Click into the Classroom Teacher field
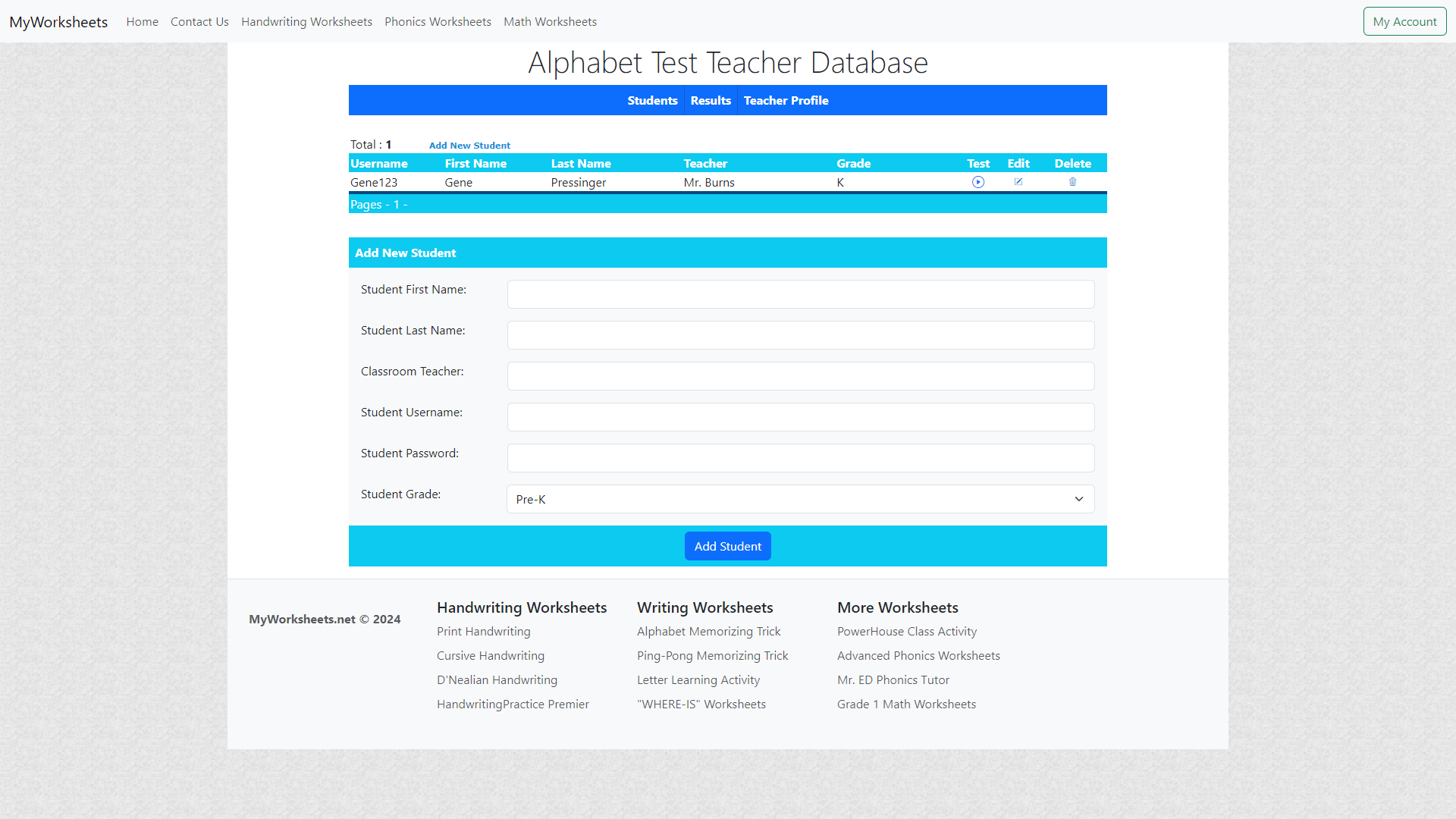This screenshot has height=819, width=1456. (801, 376)
